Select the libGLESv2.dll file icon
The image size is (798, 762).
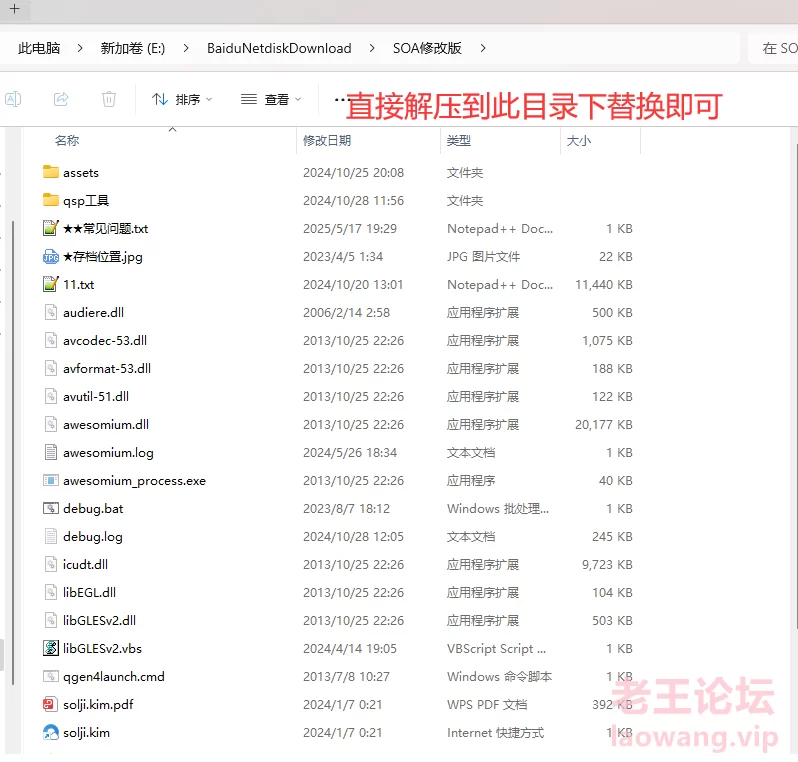tap(50, 620)
